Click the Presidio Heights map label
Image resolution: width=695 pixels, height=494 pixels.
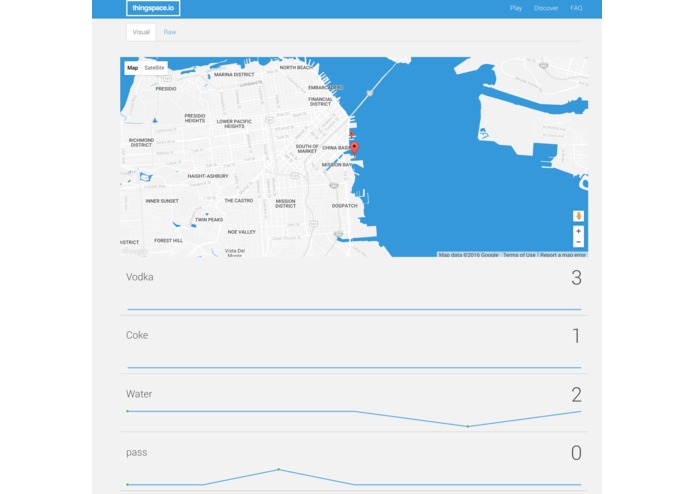coord(195,118)
